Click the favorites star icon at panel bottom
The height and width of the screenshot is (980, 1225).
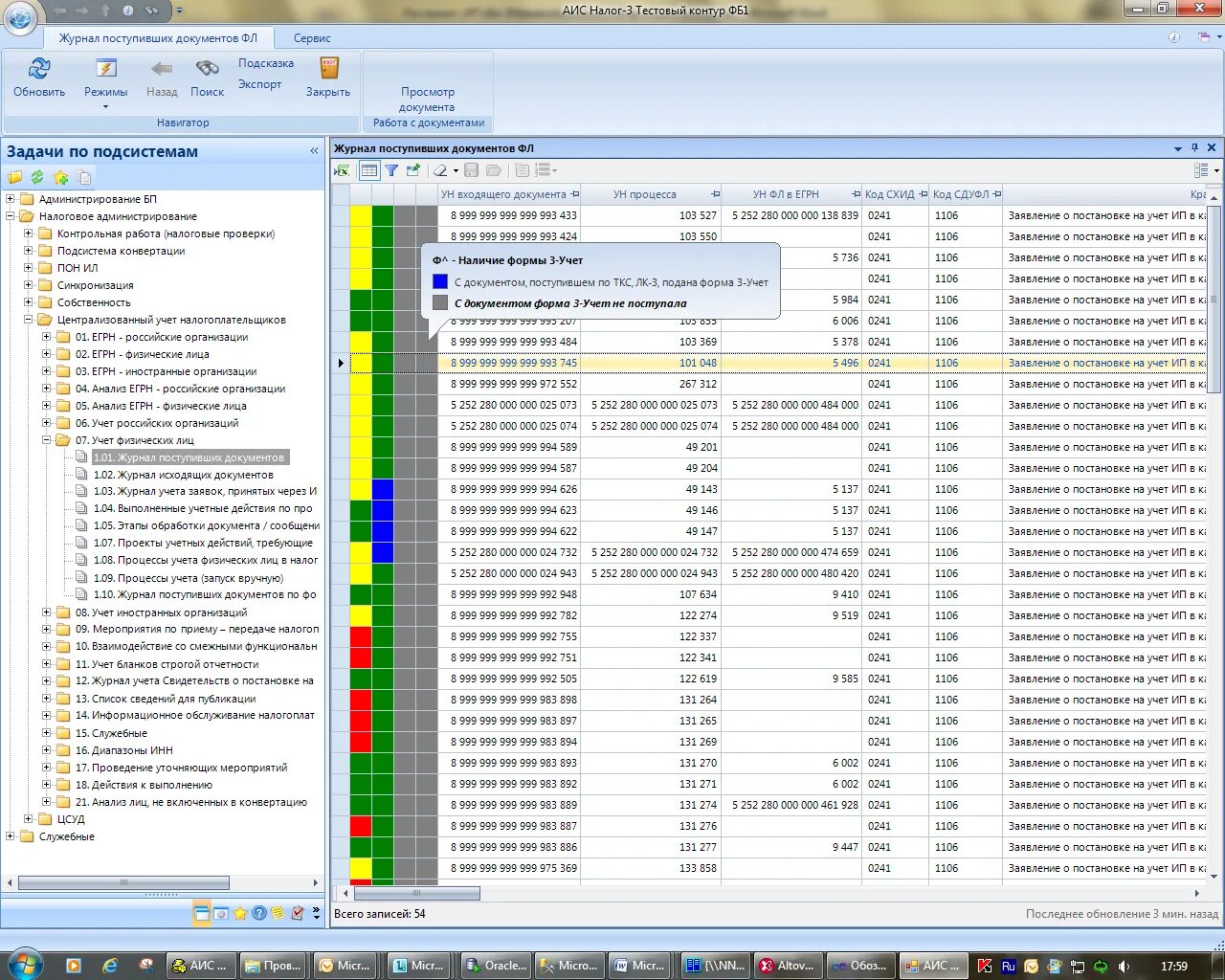pyautogui.click(x=240, y=913)
